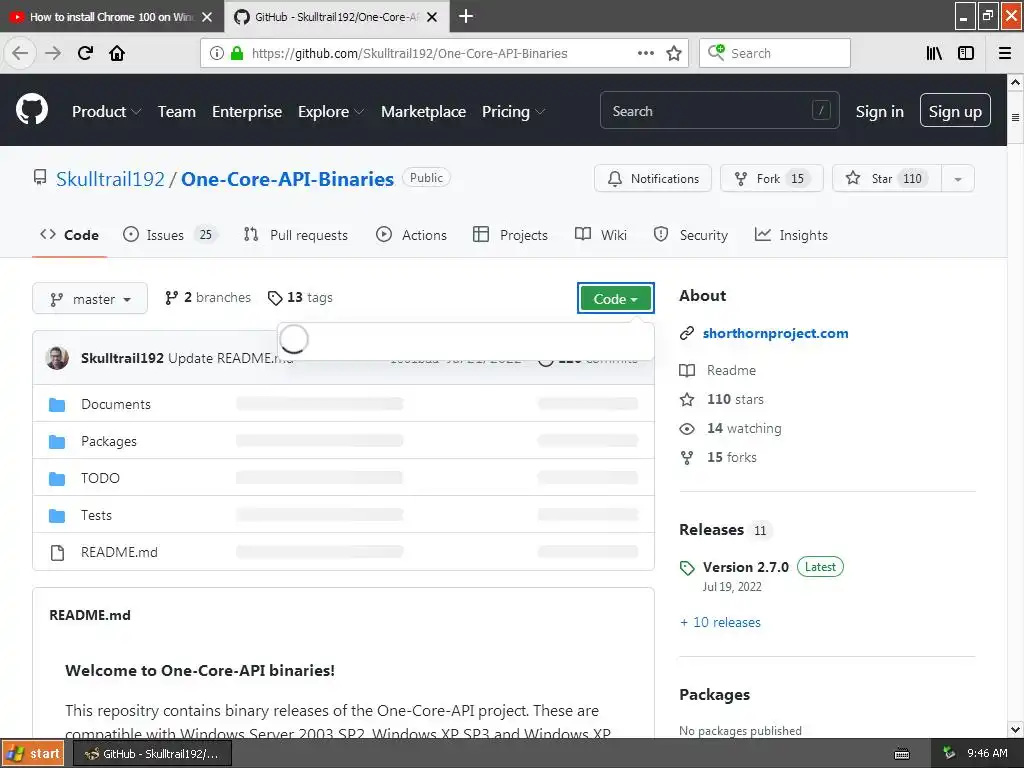View the 110 stars link
The image size is (1024, 768).
pos(722,399)
